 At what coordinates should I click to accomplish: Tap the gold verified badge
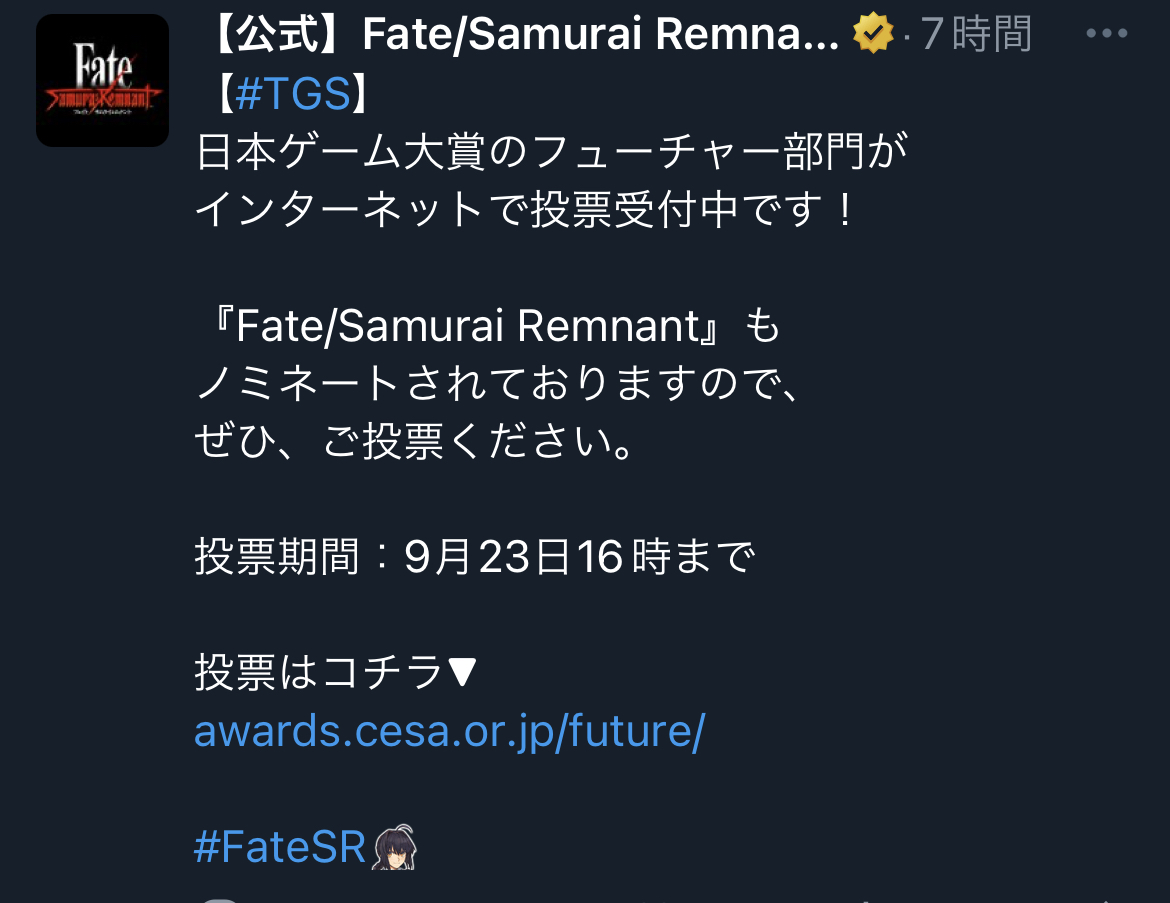coord(872,33)
